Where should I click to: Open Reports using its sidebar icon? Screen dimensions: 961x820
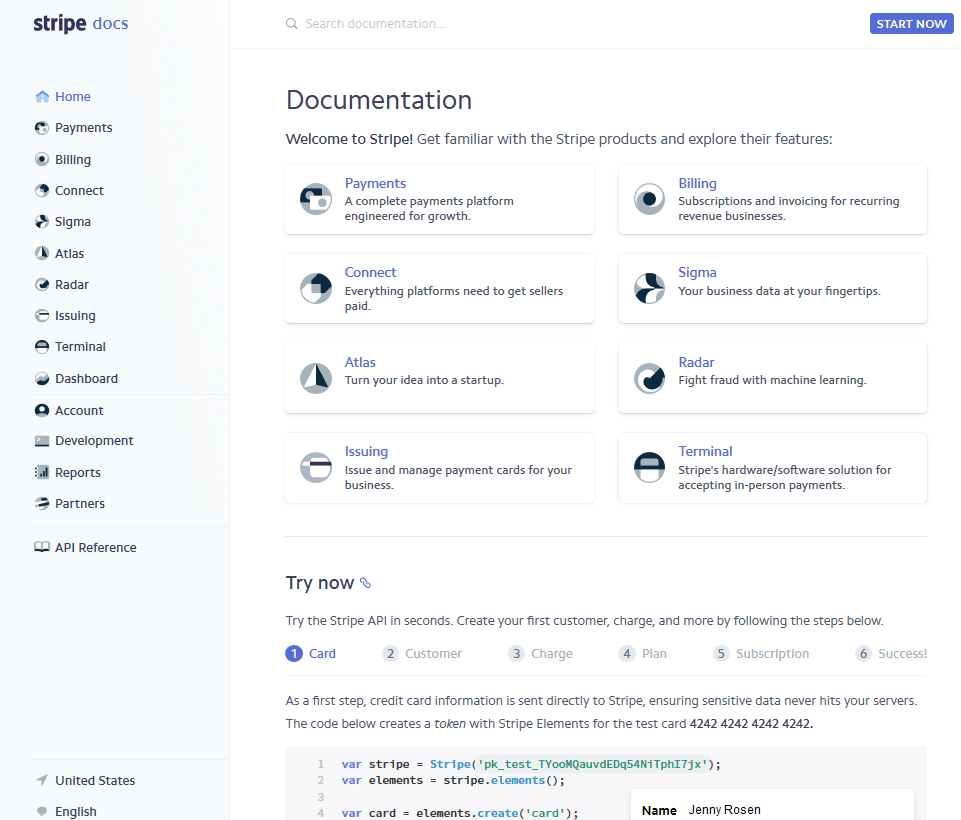coord(40,472)
